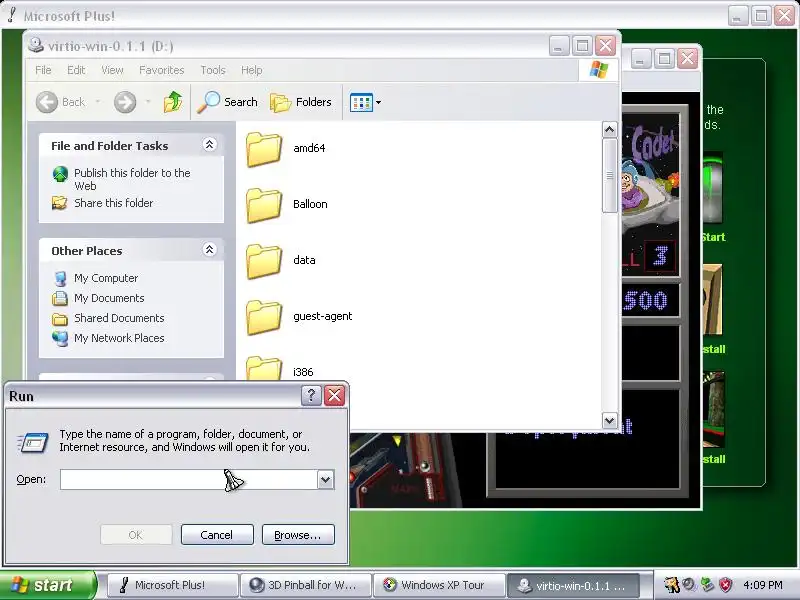Click Publish this folder to the Web
Screen dimensions: 800x600
pos(132,179)
